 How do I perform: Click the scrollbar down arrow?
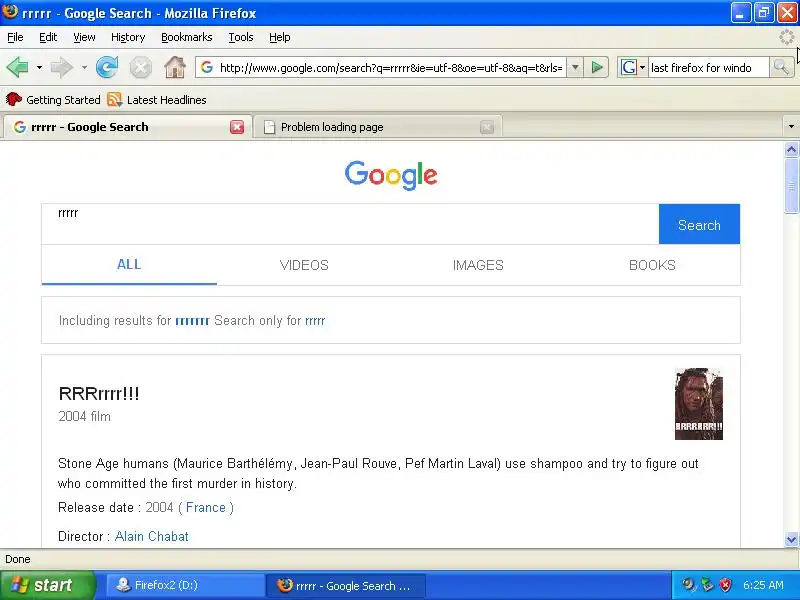point(791,539)
